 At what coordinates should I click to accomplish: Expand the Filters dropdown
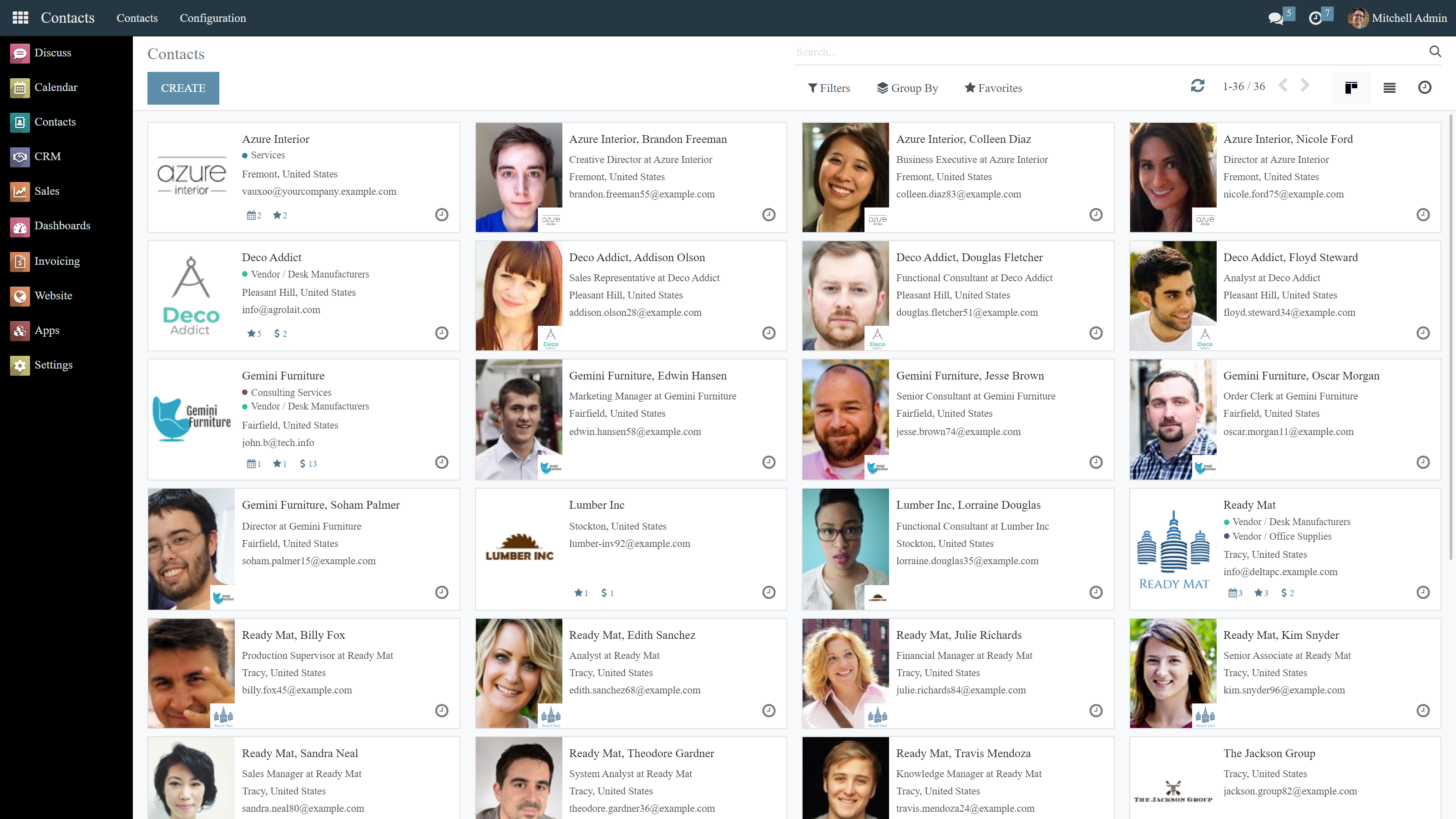click(829, 88)
